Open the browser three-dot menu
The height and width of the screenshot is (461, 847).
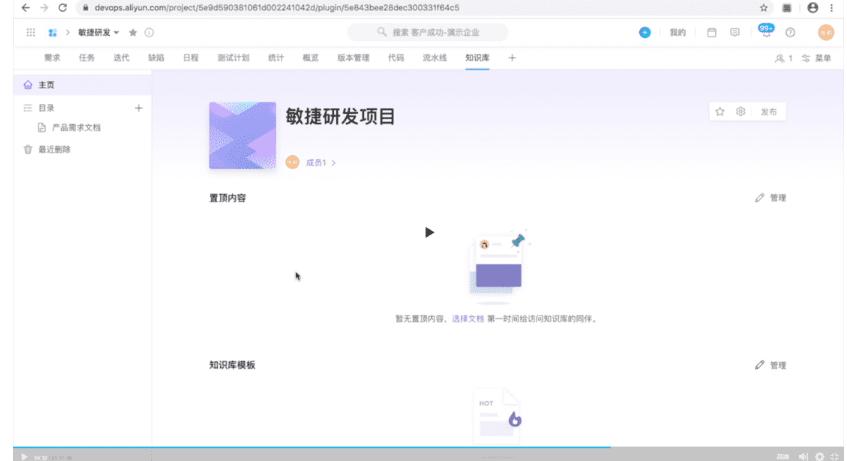point(832,8)
